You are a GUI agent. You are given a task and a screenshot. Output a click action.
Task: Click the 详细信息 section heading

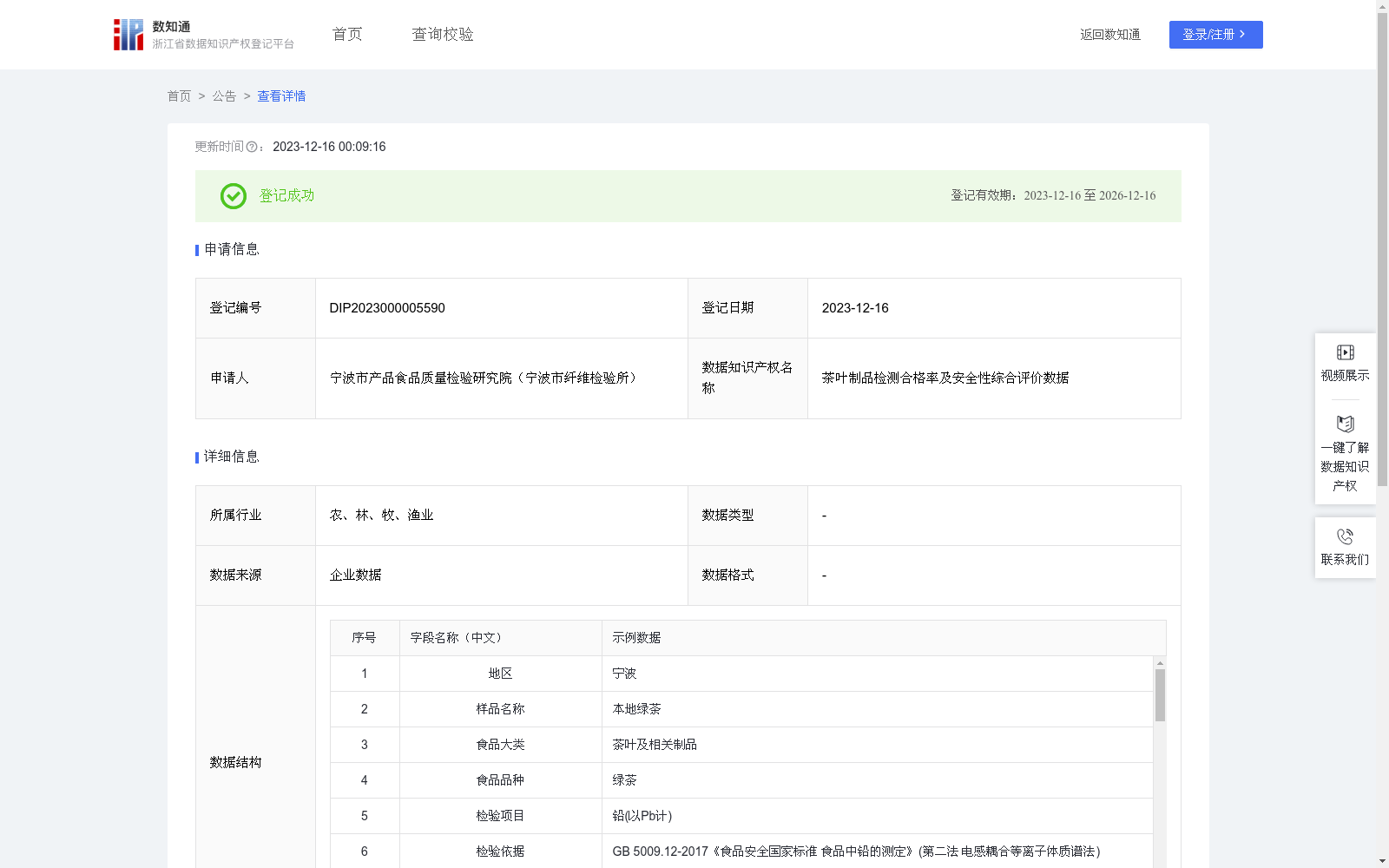click(x=231, y=457)
